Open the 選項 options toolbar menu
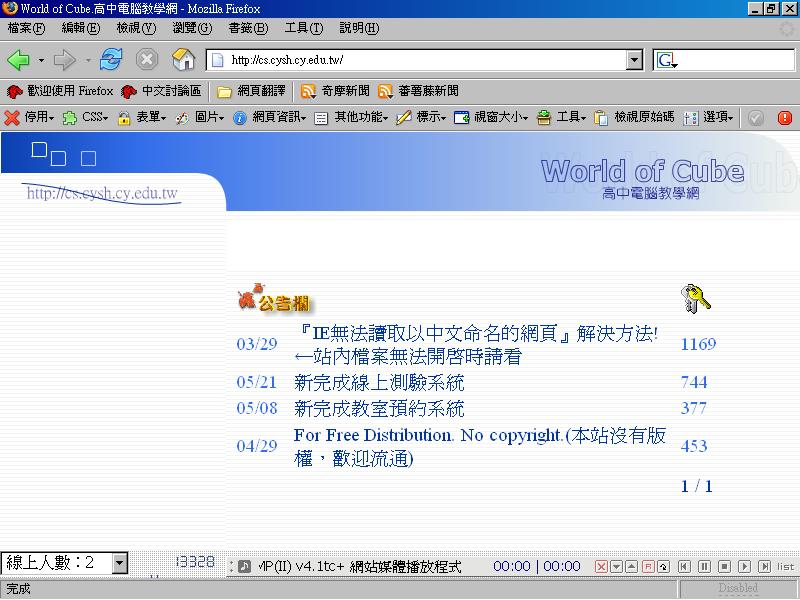The height and width of the screenshot is (600, 800). (x=708, y=117)
